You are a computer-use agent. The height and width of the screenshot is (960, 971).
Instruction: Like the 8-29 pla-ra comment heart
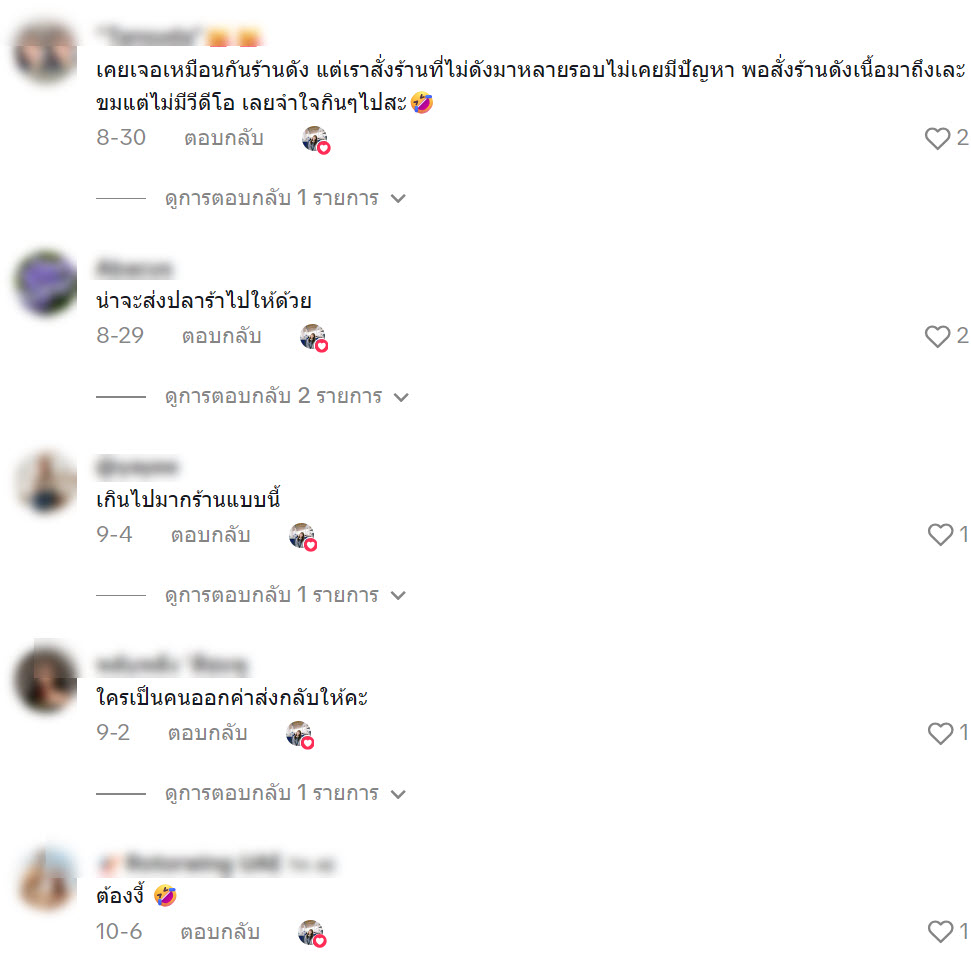[x=937, y=336]
